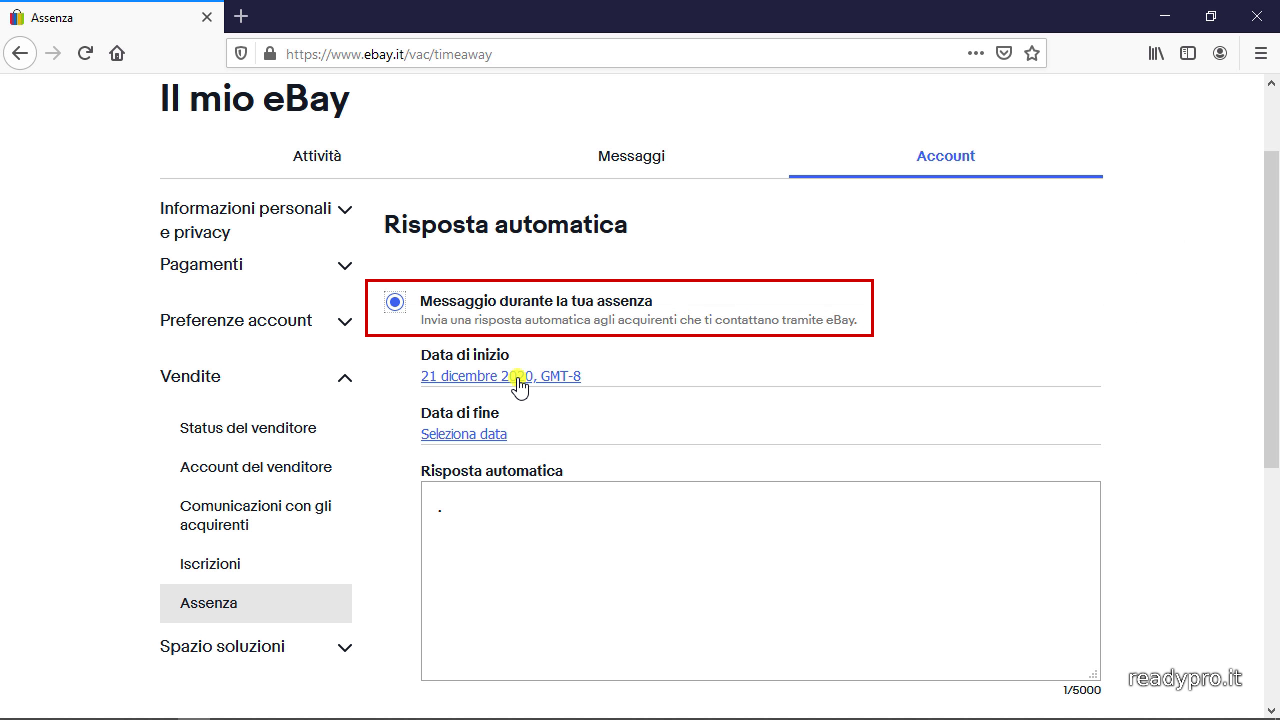The image size is (1280, 720).
Task: Click the browser address bar URL
Action: pos(389,54)
